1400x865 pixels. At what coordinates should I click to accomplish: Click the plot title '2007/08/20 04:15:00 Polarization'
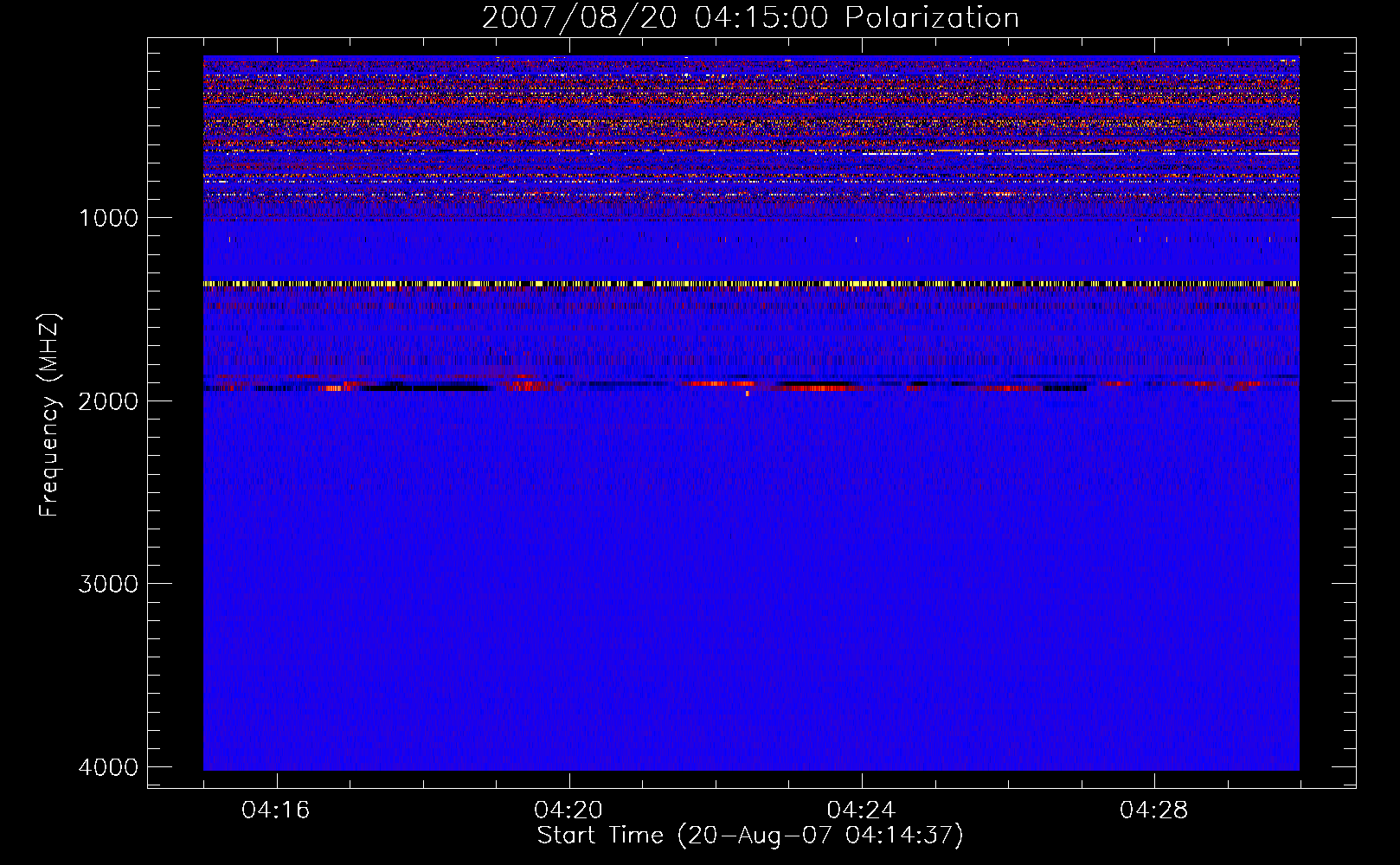750,17
